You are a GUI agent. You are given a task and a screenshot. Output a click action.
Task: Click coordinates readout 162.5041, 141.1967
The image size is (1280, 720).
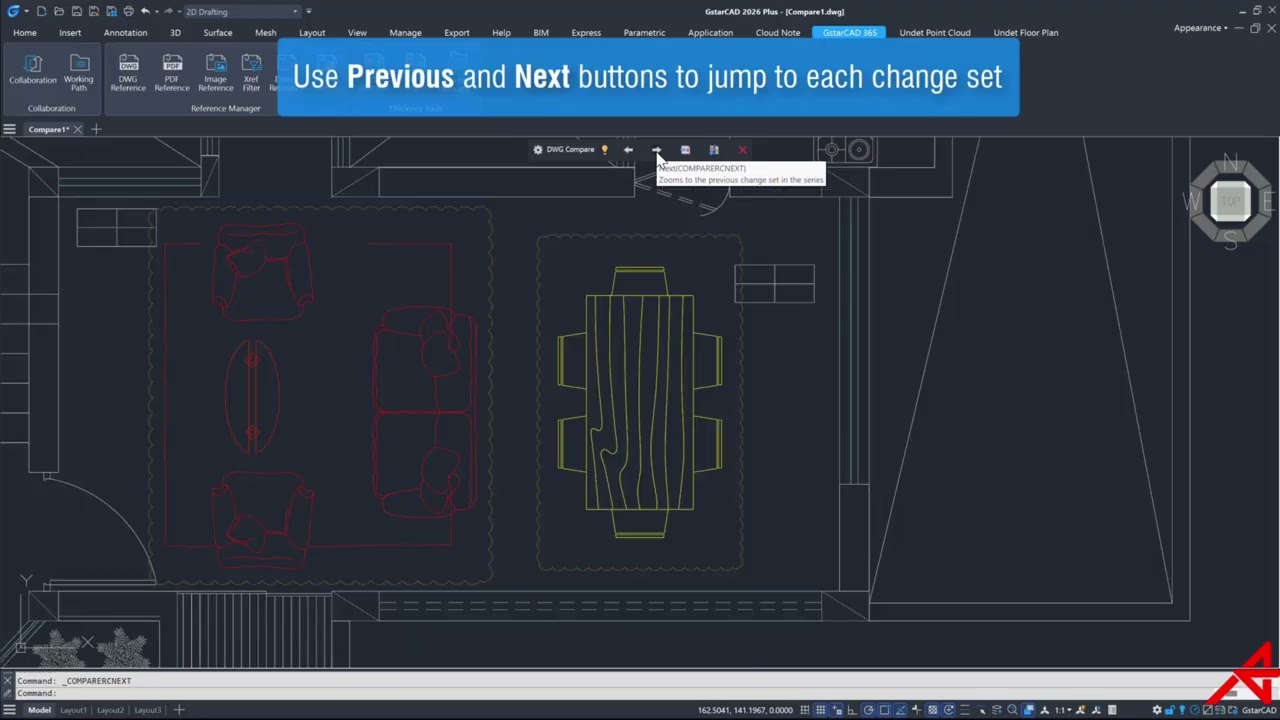(745, 710)
